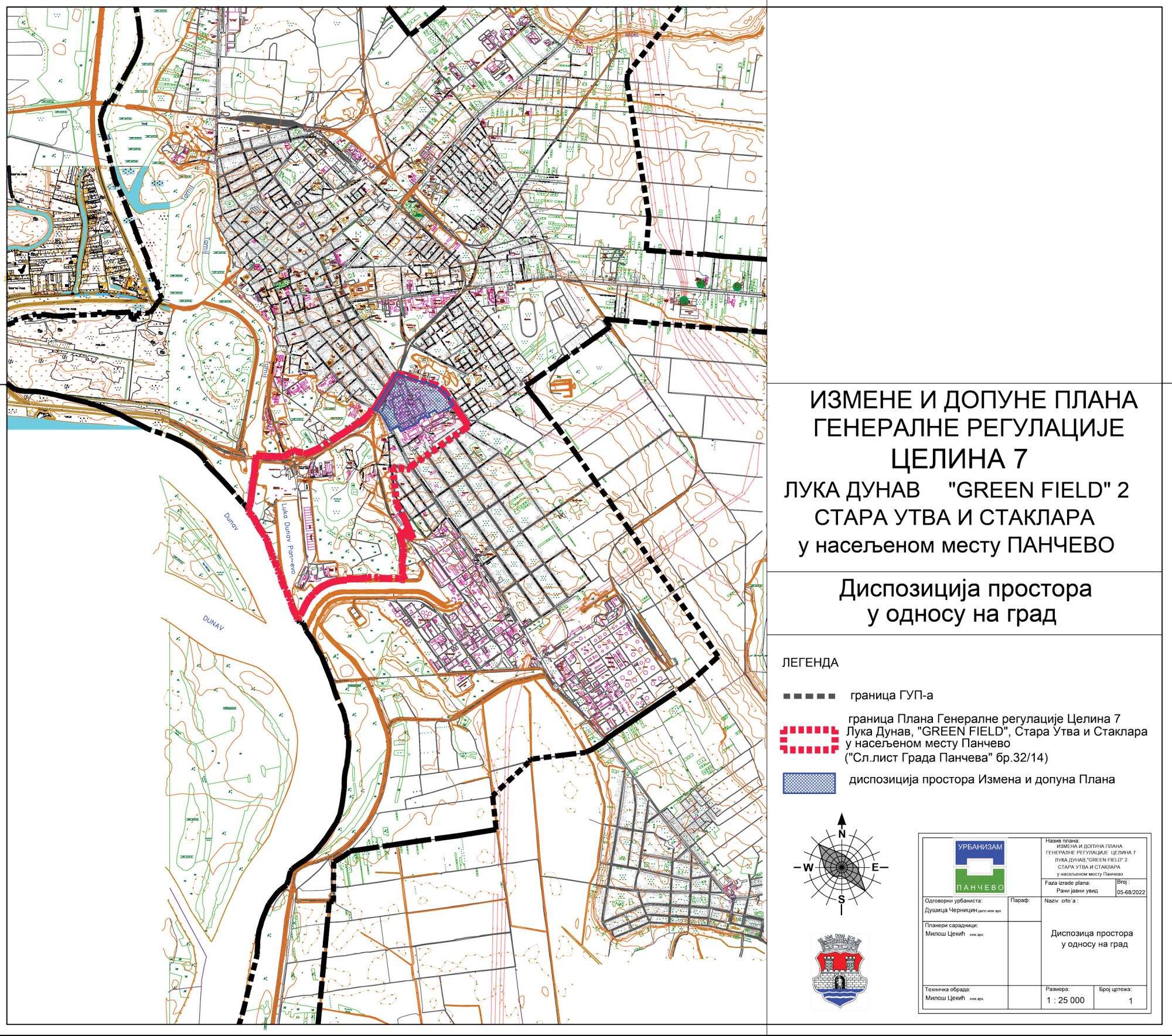Click the DUNAV river label
This screenshot has height=1036, width=1172.
[214, 622]
